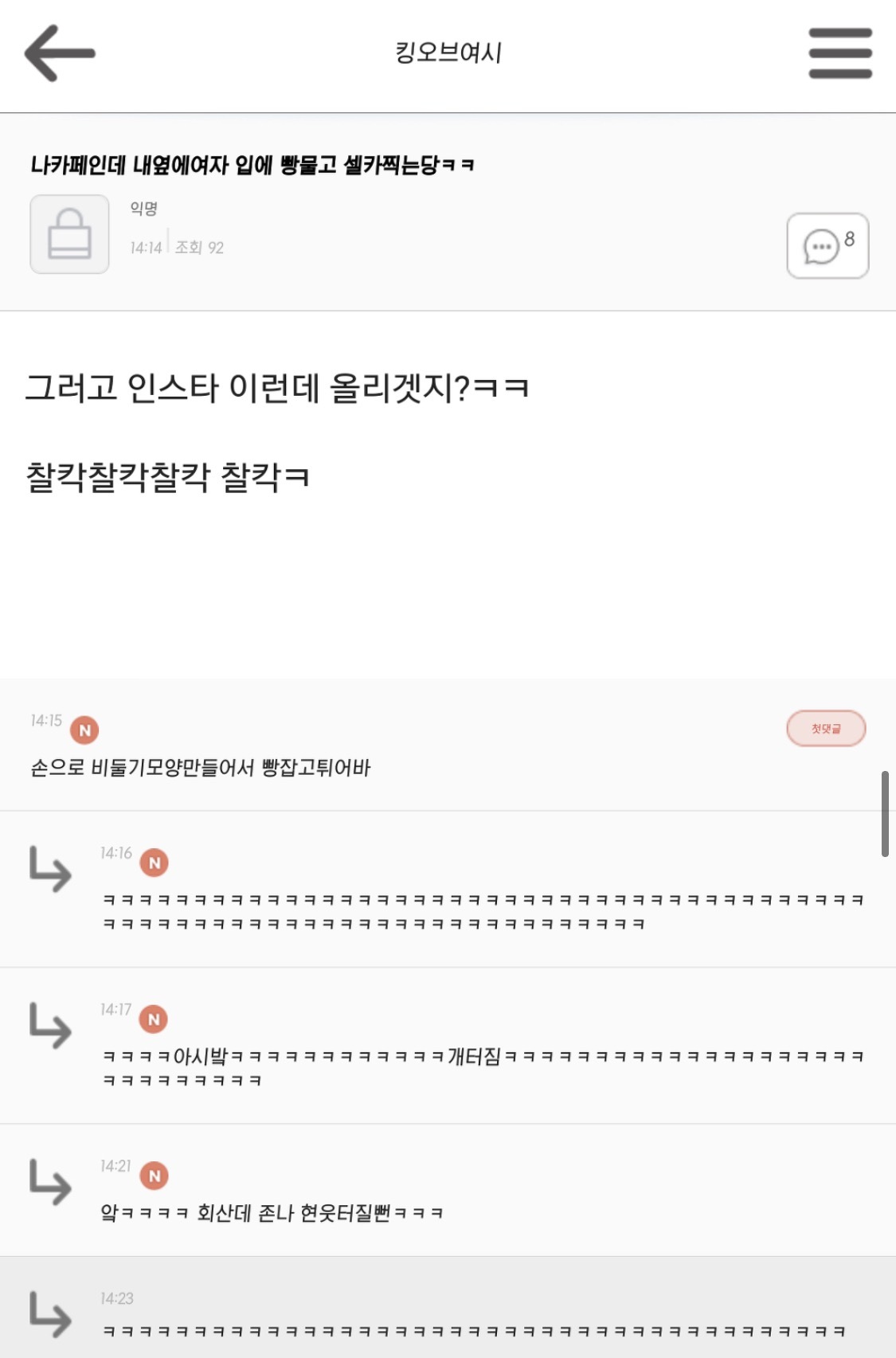The height and width of the screenshot is (1358, 896).
Task: Click the vertical scrollbar thumb
Action: (x=885, y=813)
